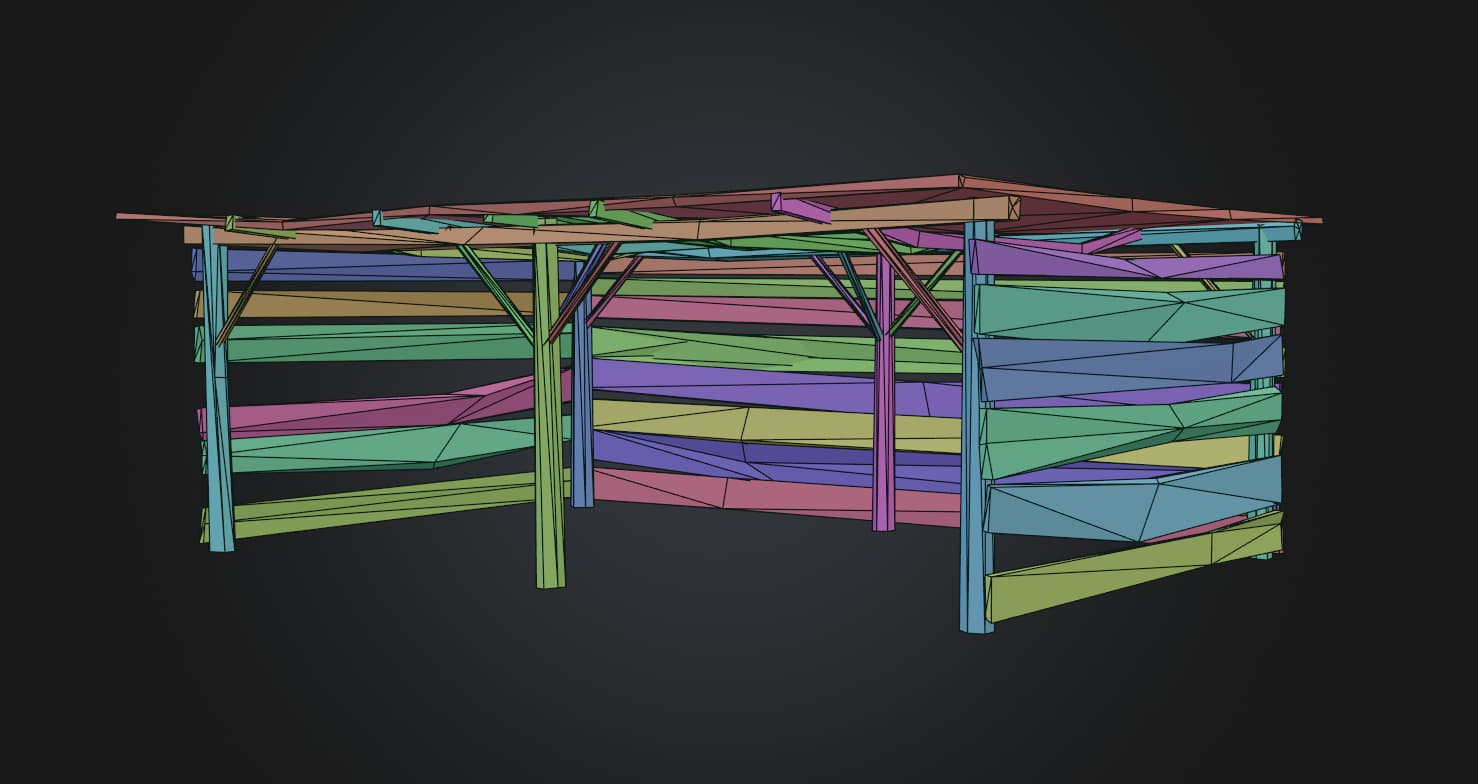
Task: Click the olive bottom board on right wall
Action: [1134, 567]
